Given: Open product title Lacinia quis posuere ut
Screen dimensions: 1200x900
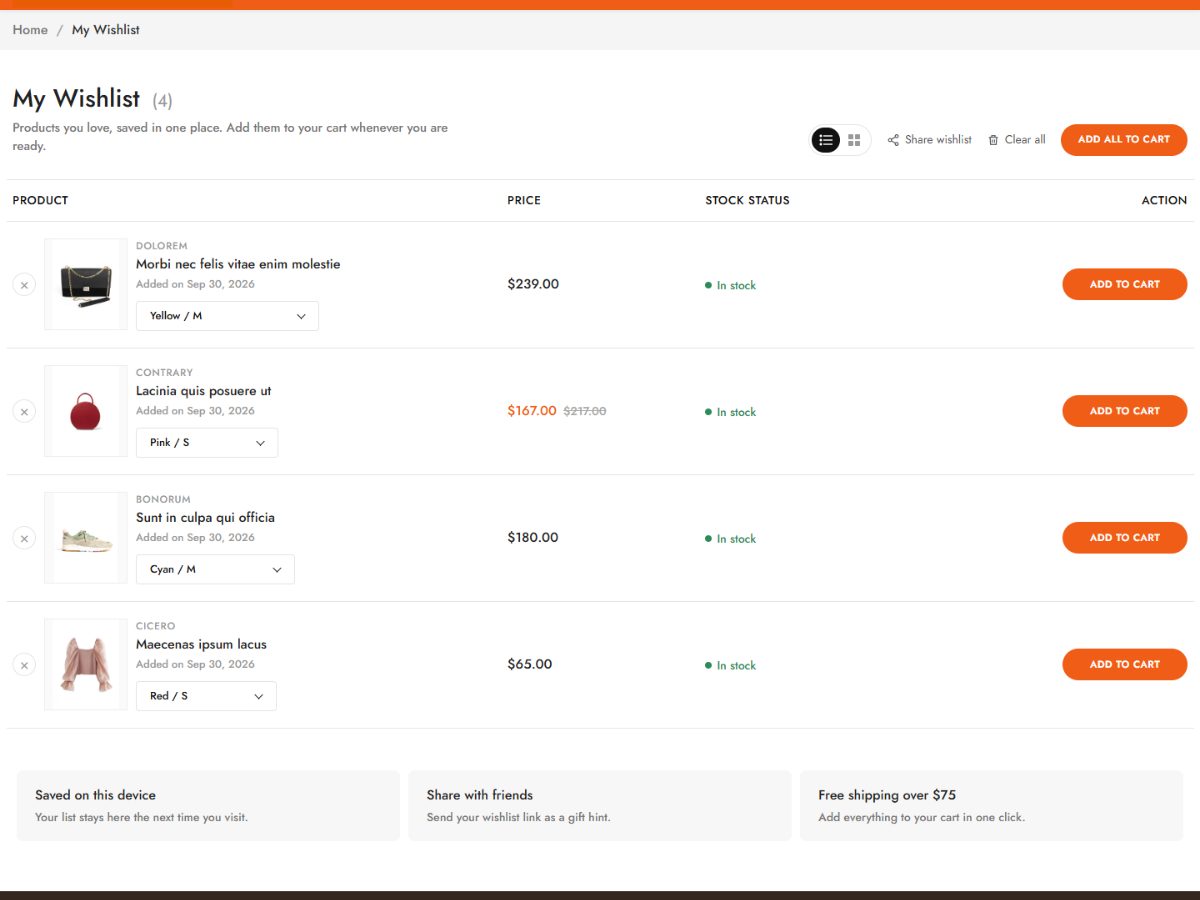Looking at the screenshot, I should coord(204,391).
